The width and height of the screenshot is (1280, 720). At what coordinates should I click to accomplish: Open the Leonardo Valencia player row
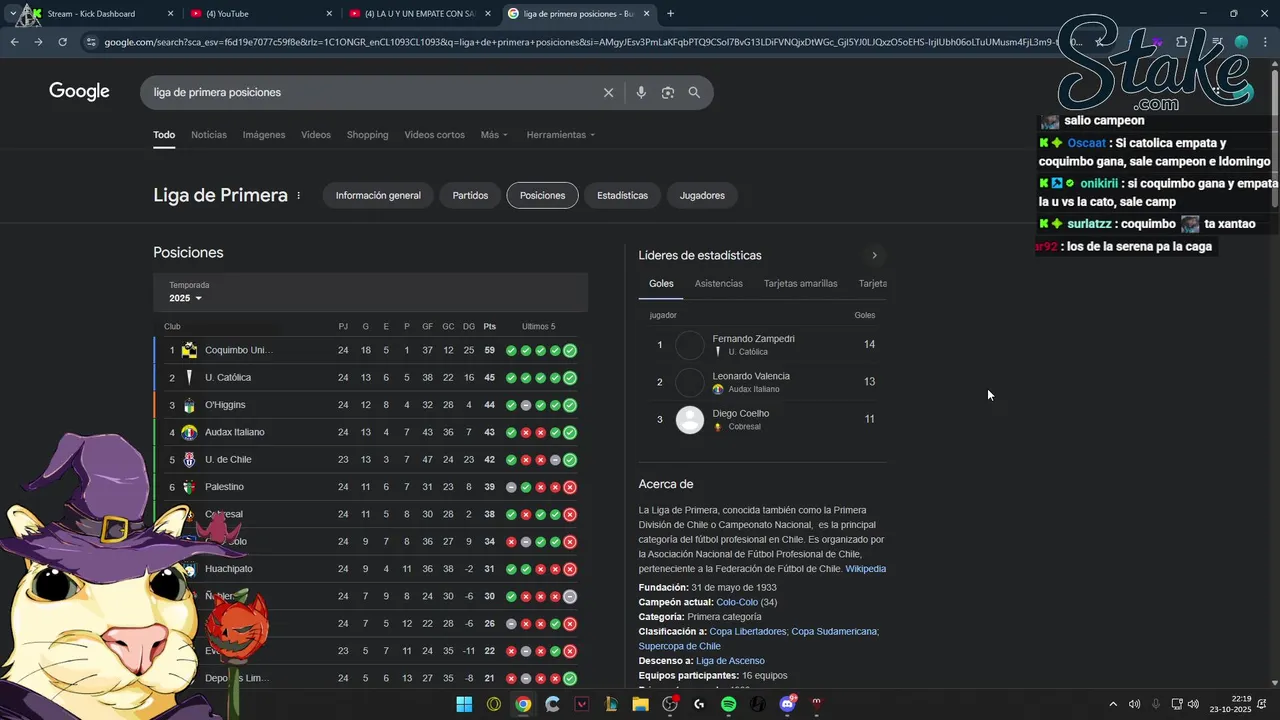point(762,382)
